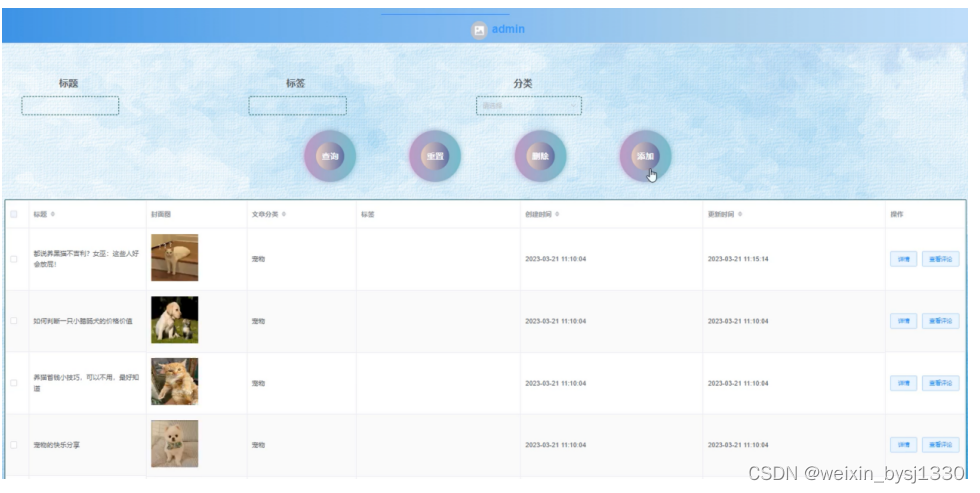Click 查看评论 for the 养黑猫不吉利 article
The width and height of the screenshot is (980, 493).
(x=941, y=259)
